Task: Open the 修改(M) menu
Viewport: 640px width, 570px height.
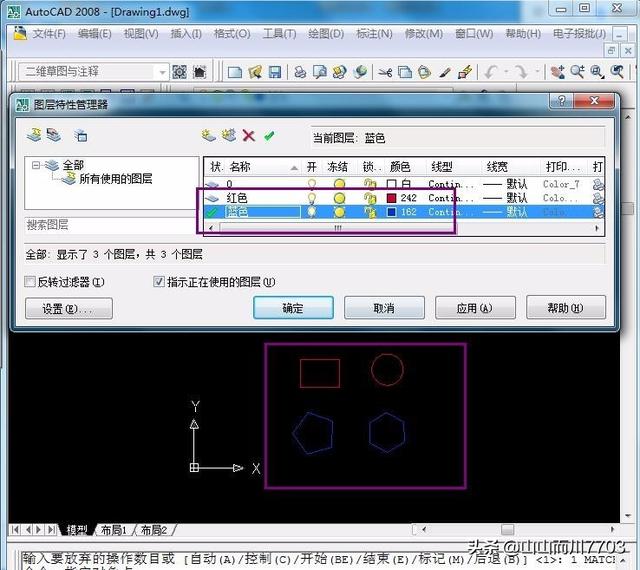Action: 424,33
